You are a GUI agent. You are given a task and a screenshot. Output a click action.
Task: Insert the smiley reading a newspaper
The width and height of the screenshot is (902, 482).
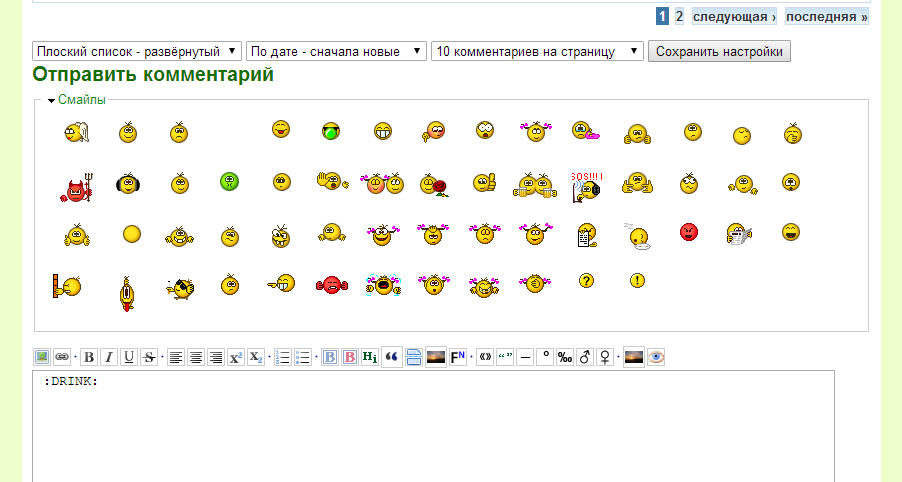click(x=739, y=234)
